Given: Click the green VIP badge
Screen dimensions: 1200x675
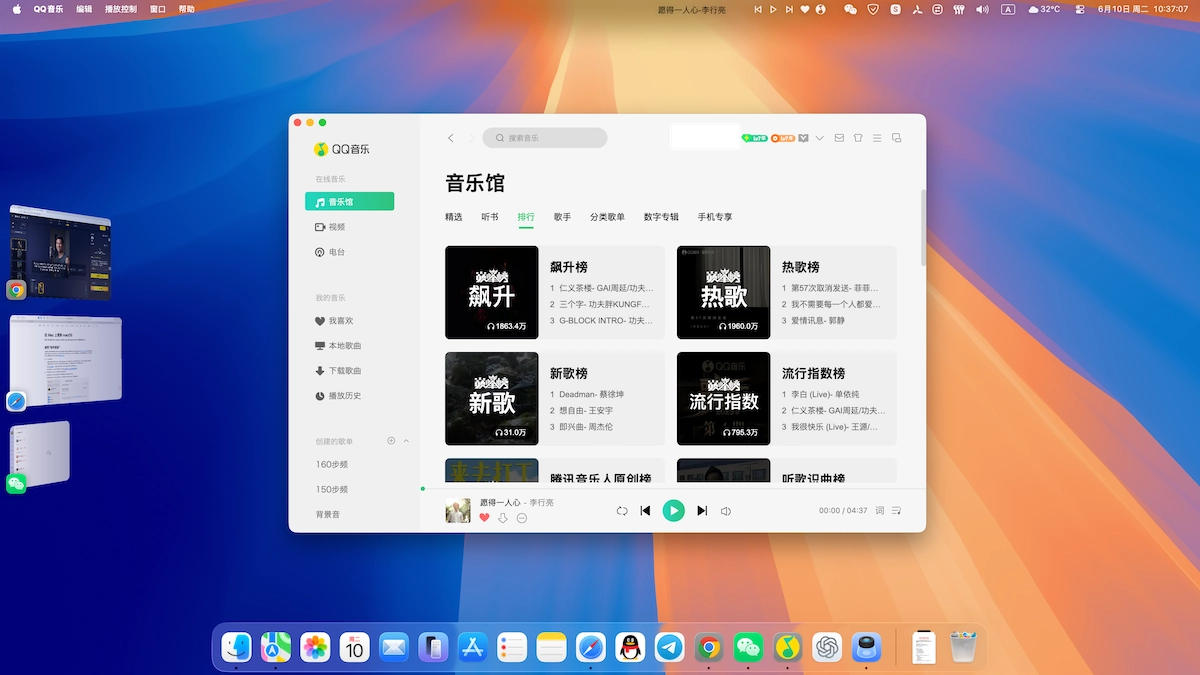Looking at the screenshot, I should click(x=755, y=138).
